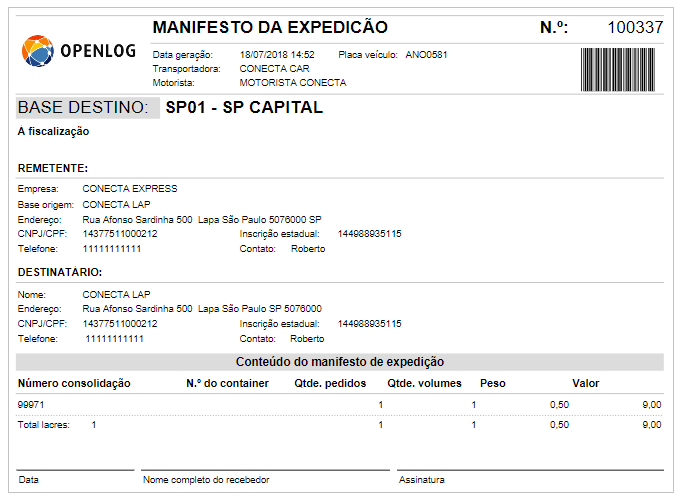
Task: Click the DESTINATÁRIO section header
Action: [x=59, y=272]
